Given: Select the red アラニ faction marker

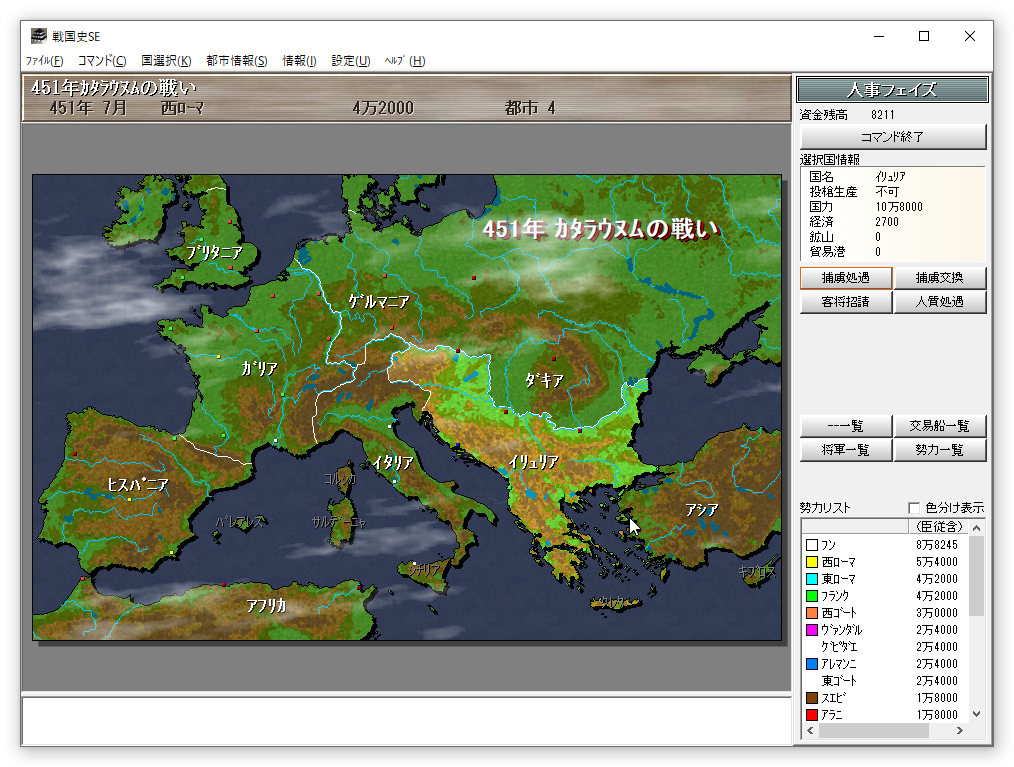Looking at the screenshot, I should click(811, 715).
